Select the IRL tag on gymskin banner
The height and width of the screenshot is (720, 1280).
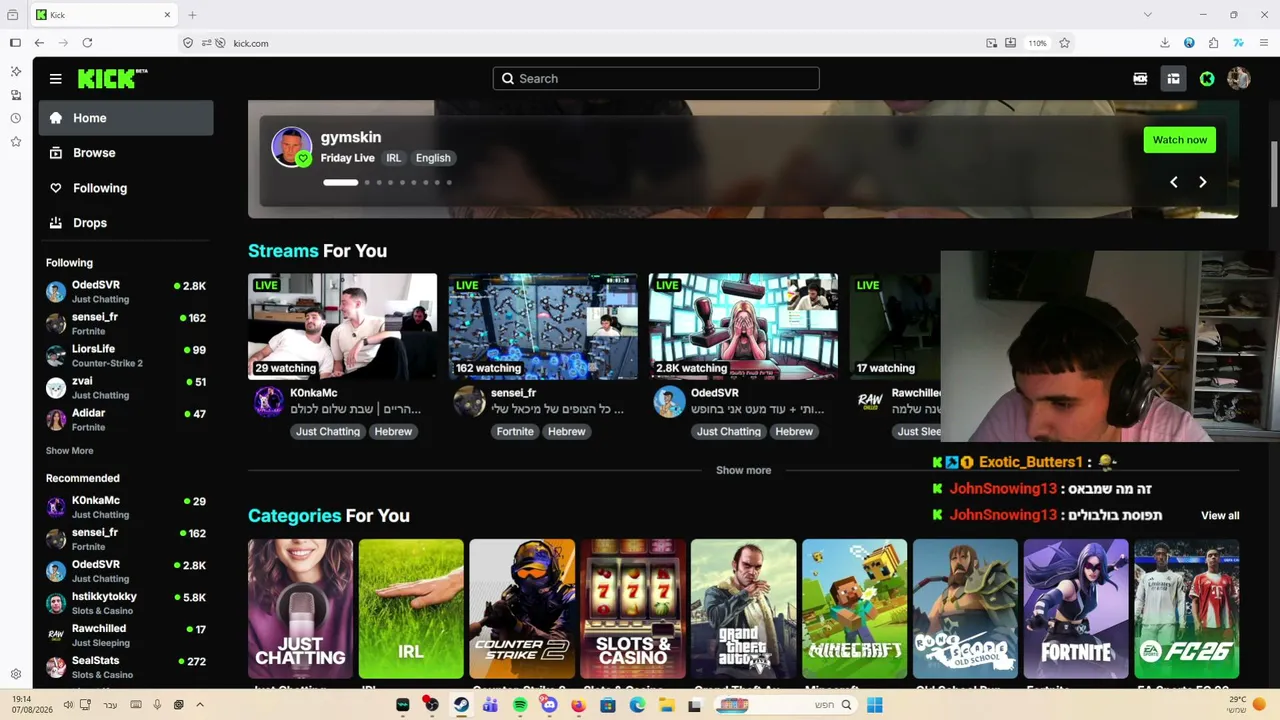394,158
